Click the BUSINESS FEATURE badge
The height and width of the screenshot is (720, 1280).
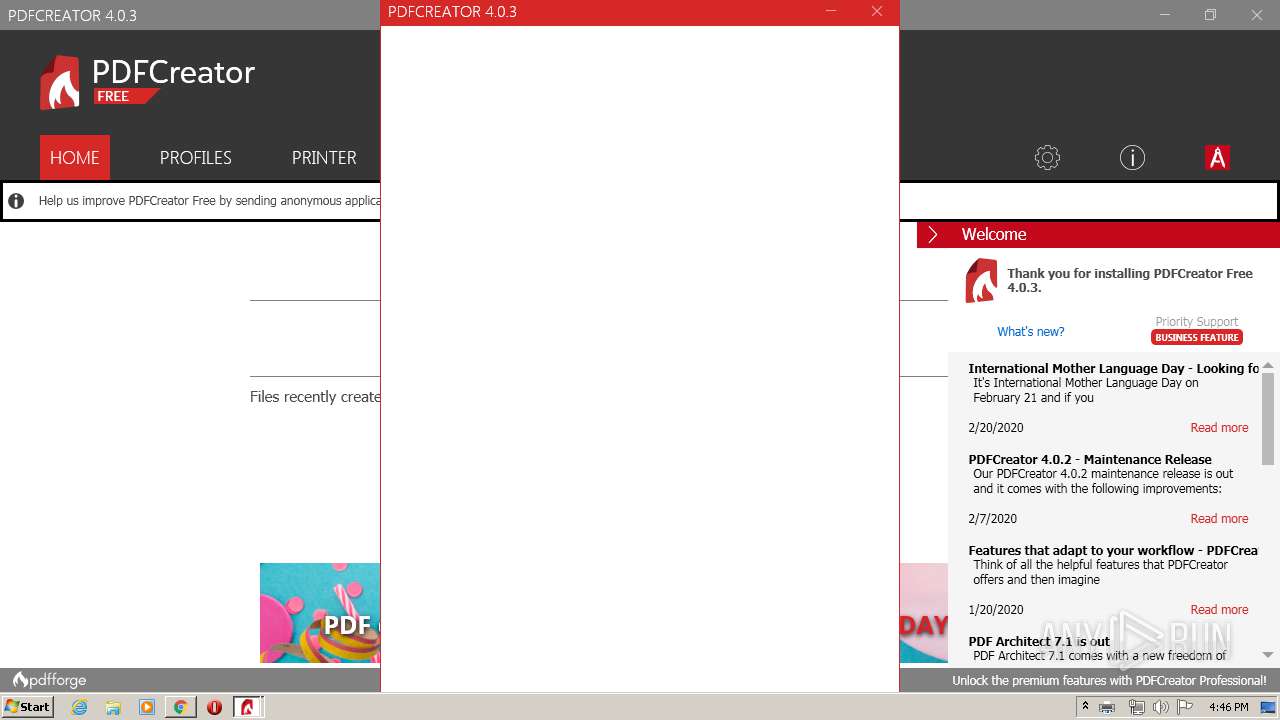[1197, 337]
